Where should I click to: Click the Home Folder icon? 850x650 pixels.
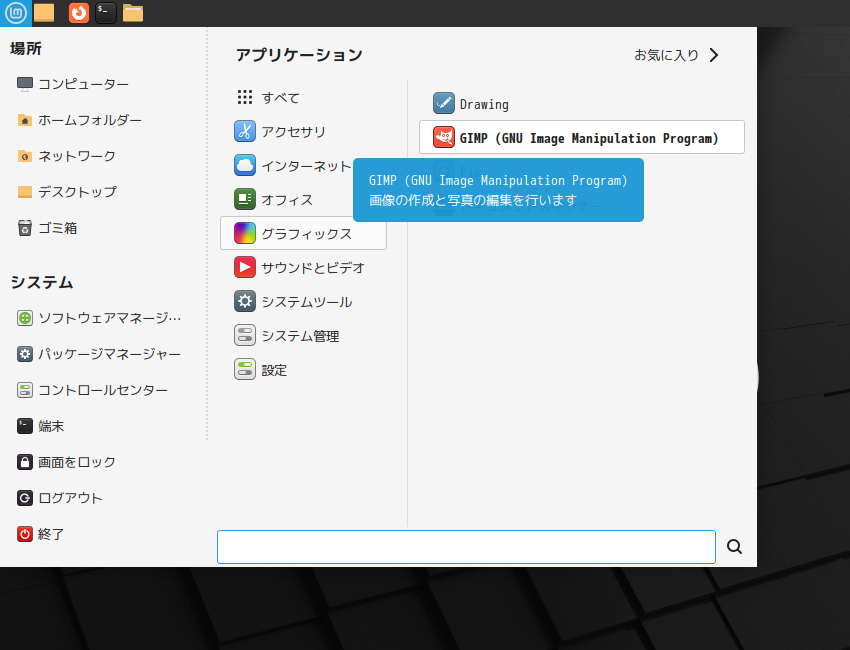tap(24, 120)
